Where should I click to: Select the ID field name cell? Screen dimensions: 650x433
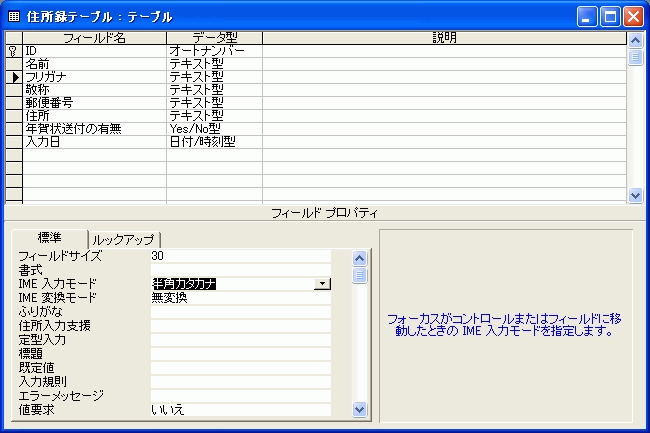95,51
